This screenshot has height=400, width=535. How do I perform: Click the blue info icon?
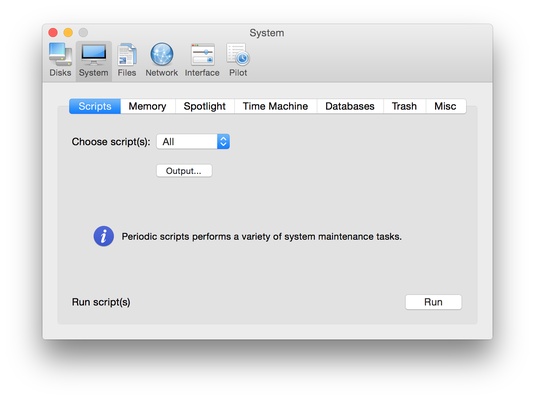(x=104, y=236)
